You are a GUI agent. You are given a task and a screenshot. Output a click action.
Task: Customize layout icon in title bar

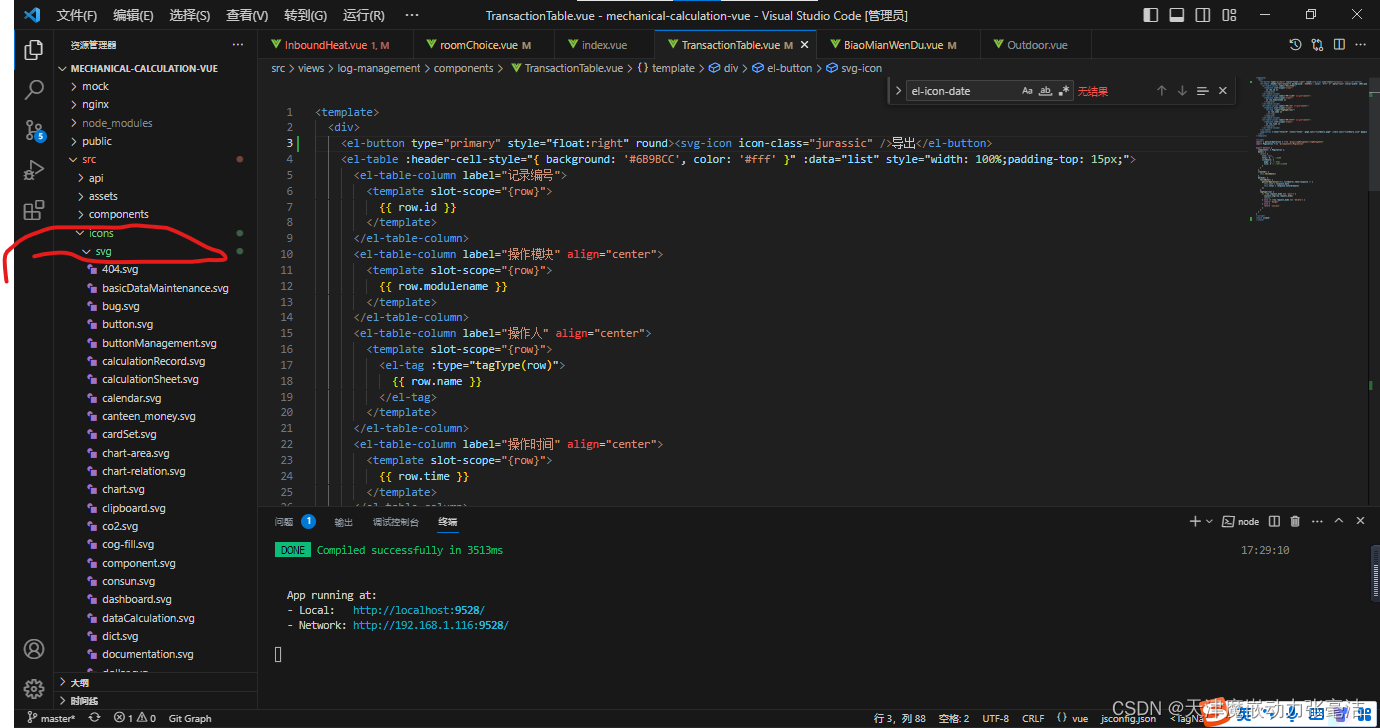click(1229, 15)
